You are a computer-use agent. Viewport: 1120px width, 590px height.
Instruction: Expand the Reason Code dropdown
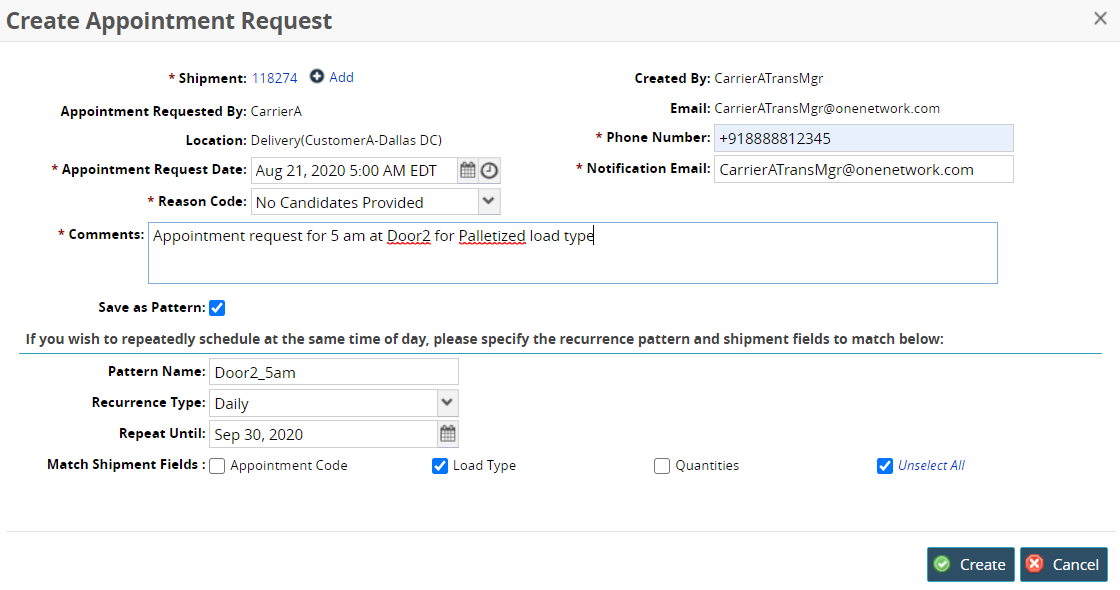(488, 201)
